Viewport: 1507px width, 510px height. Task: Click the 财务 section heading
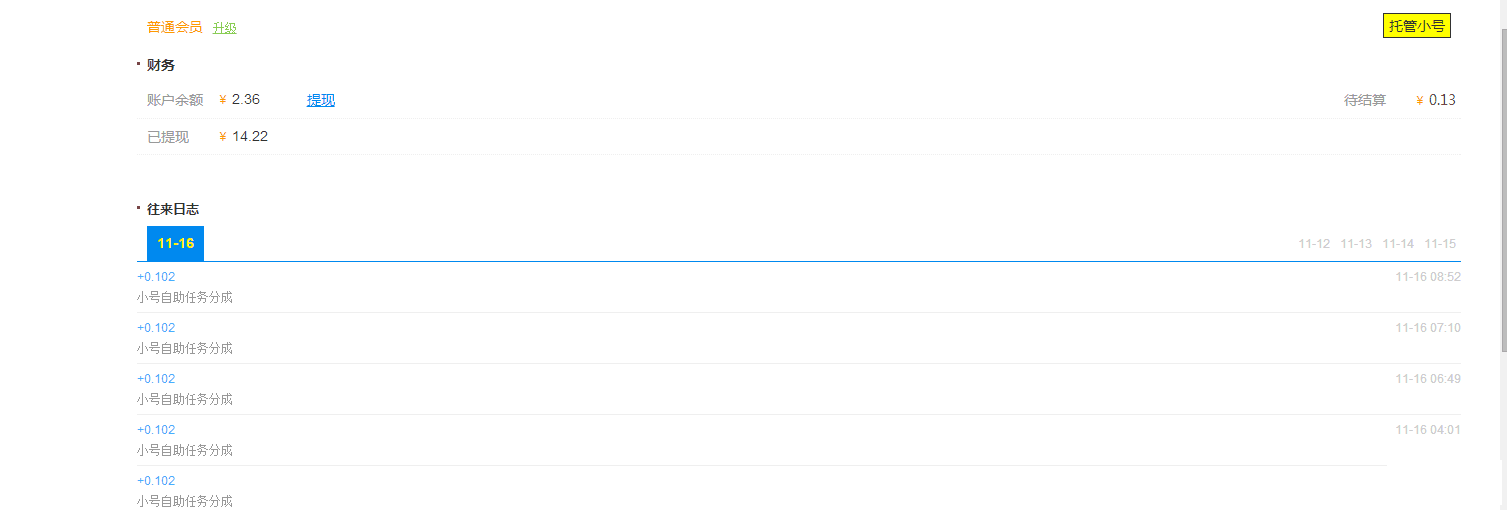click(161, 65)
